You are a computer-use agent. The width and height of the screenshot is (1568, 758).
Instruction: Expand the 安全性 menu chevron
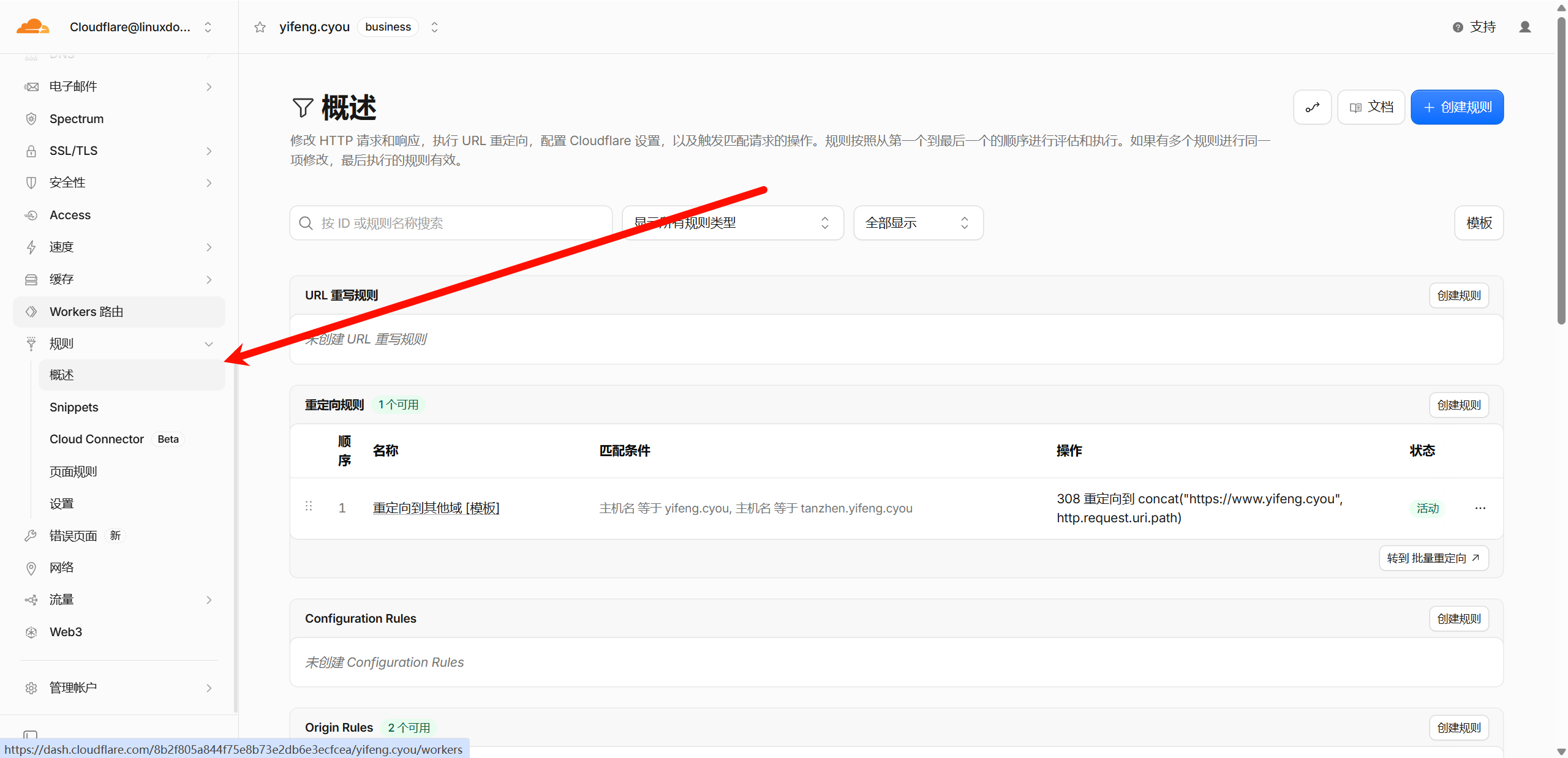[209, 182]
